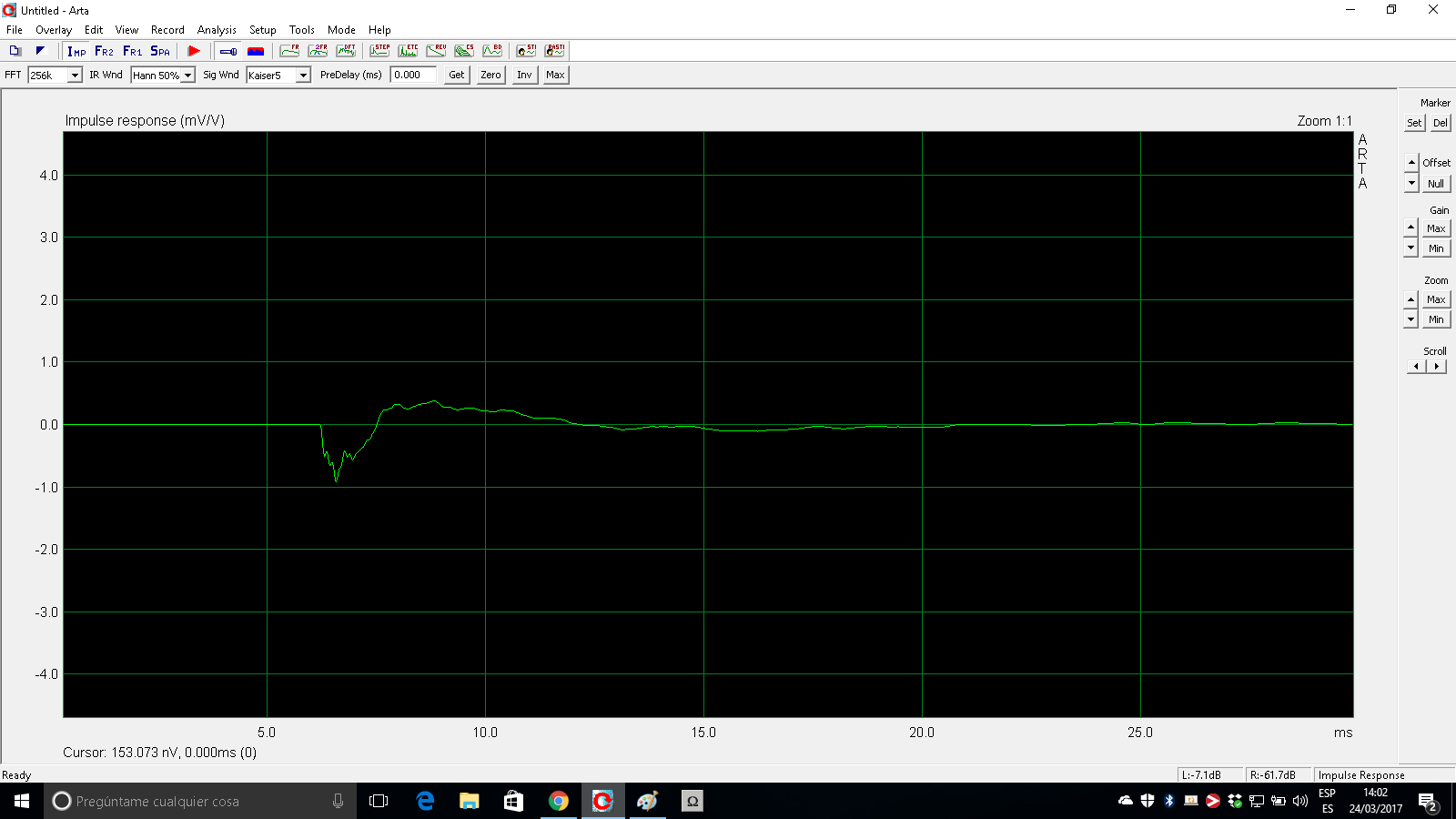Click the Max button in the toolbar
Image resolution: width=1456 pixels, height=819 pixels.
click(556, 75)
